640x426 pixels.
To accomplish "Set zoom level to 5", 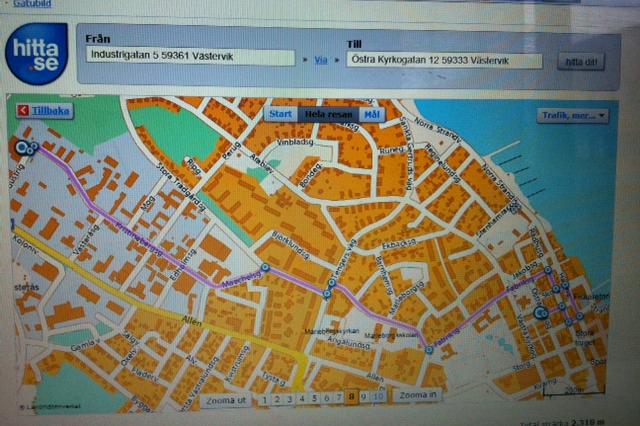I will (315, 398).
